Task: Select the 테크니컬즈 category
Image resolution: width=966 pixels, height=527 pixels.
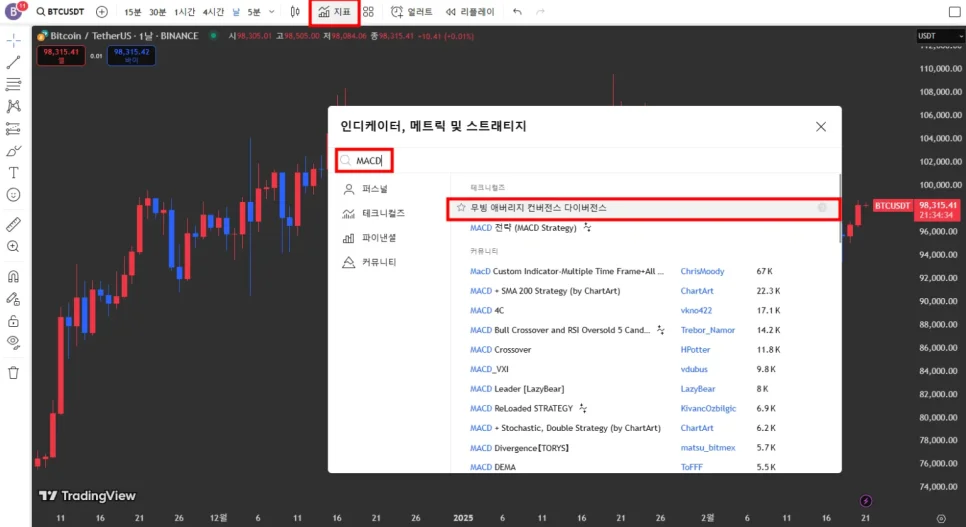Action: (x=375, y=213)
